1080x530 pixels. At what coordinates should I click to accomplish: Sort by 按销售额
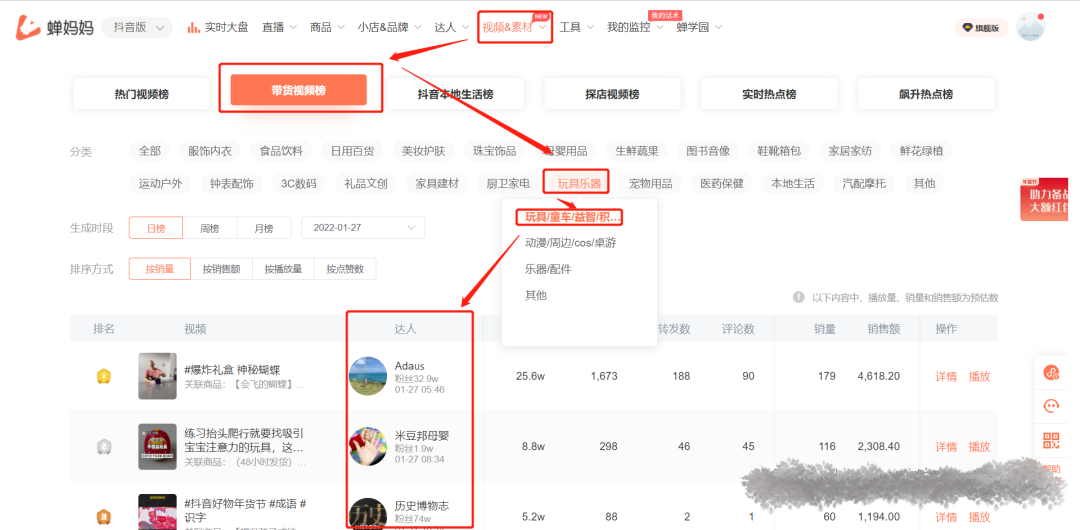click(x=221, y=269)
